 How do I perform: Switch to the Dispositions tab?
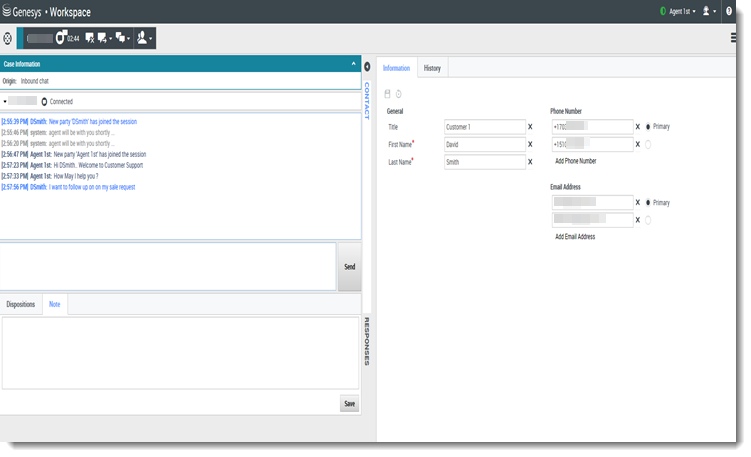pyautogui.click(x=21, y=304)
